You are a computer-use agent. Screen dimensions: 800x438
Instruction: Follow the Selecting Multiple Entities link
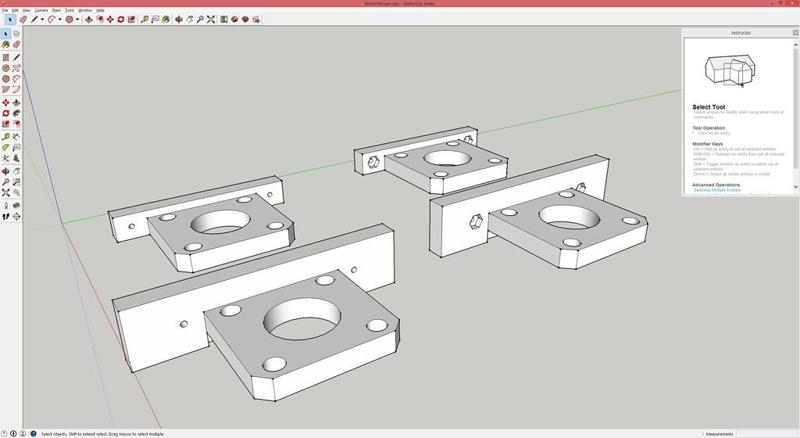(717, 190)
